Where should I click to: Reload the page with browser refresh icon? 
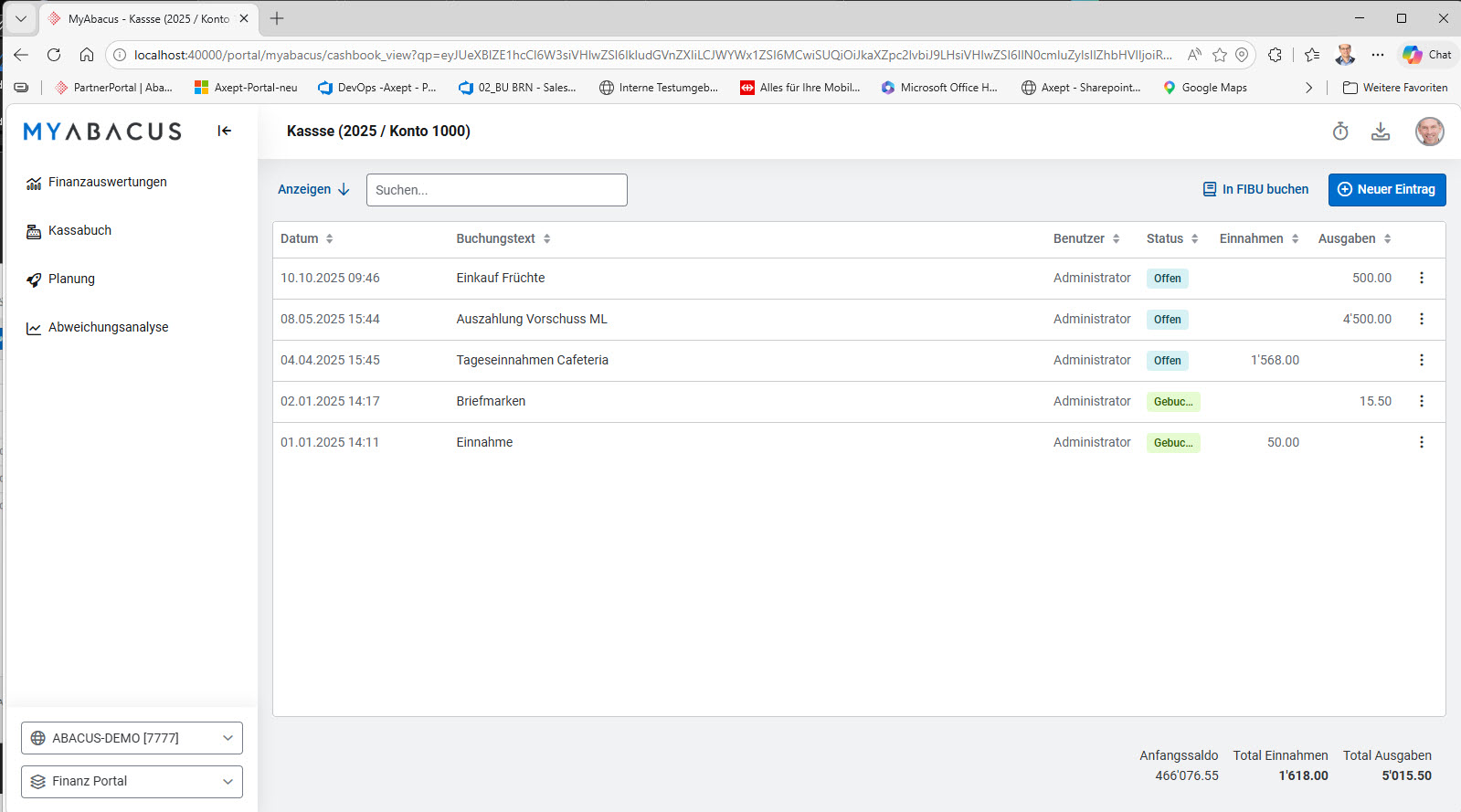(54, 55)
